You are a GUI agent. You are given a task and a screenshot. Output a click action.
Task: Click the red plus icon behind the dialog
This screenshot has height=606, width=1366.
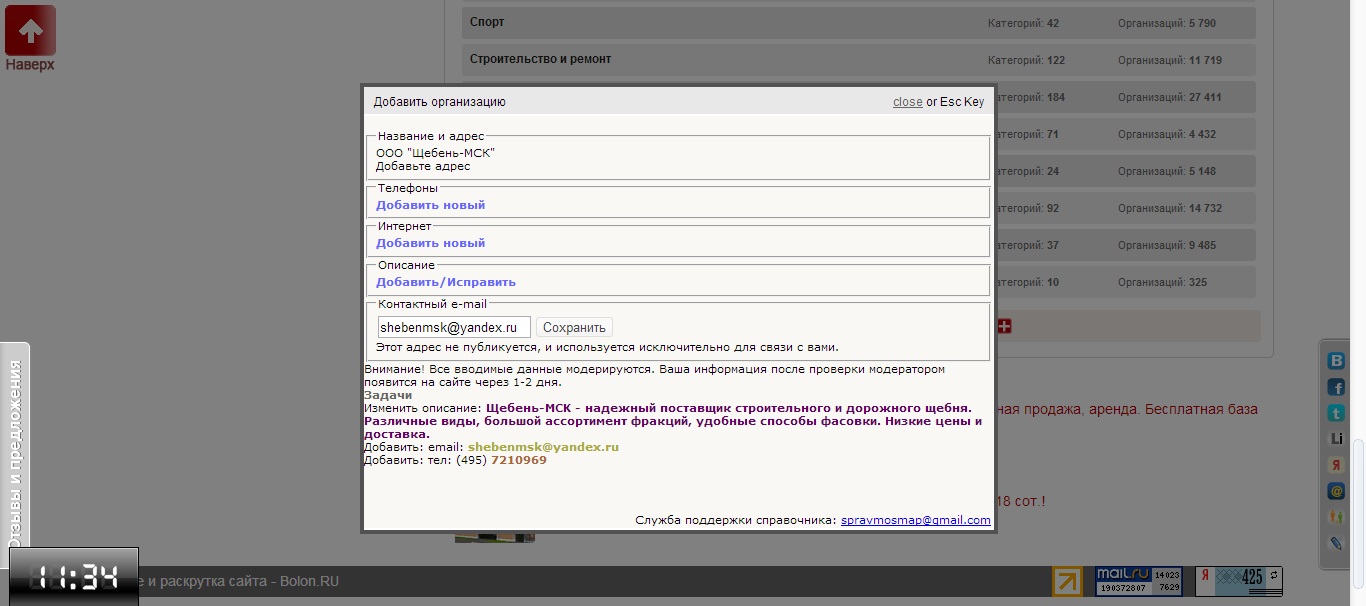pos(1005,326)
